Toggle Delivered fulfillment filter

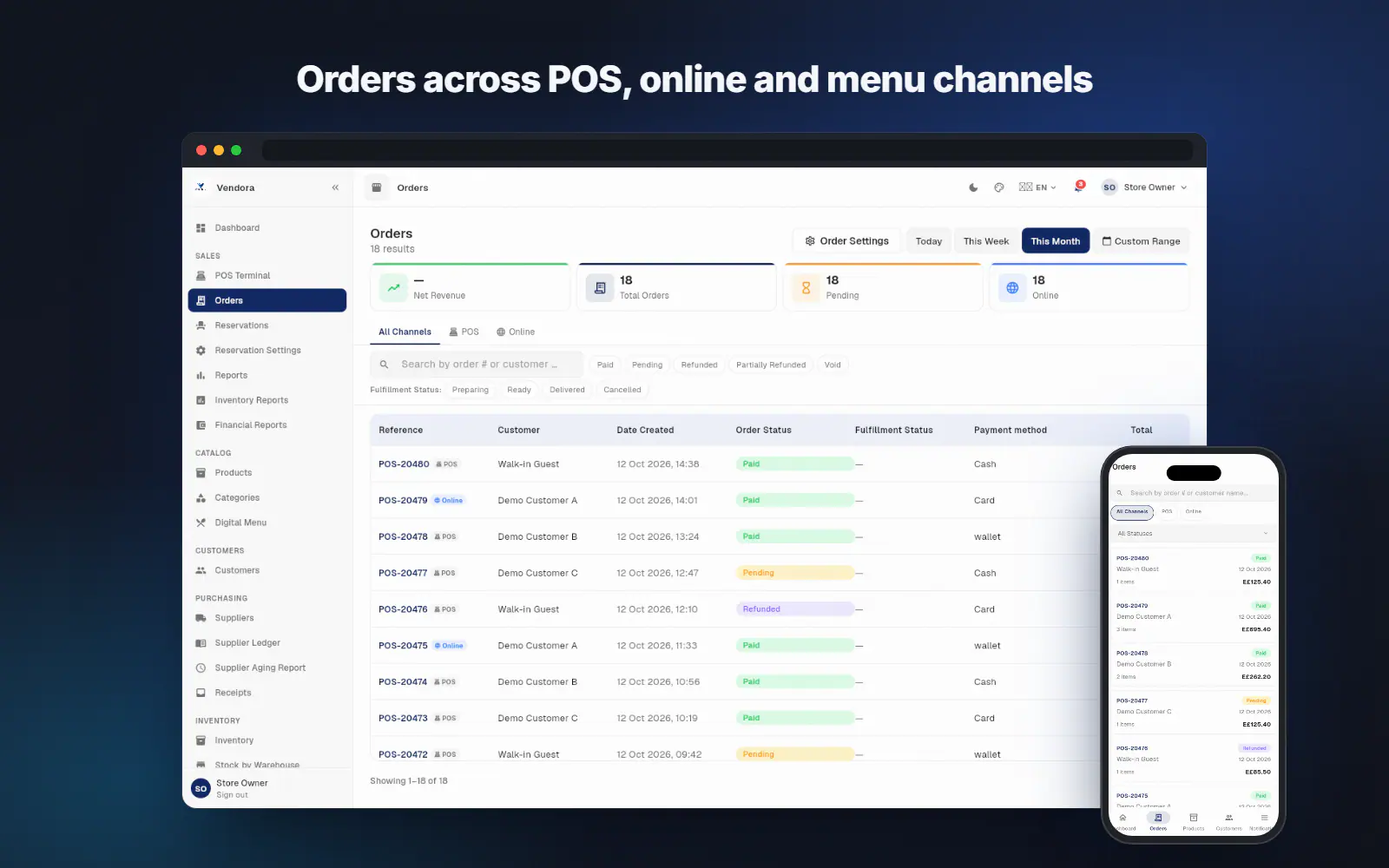[x=567, y=390]
